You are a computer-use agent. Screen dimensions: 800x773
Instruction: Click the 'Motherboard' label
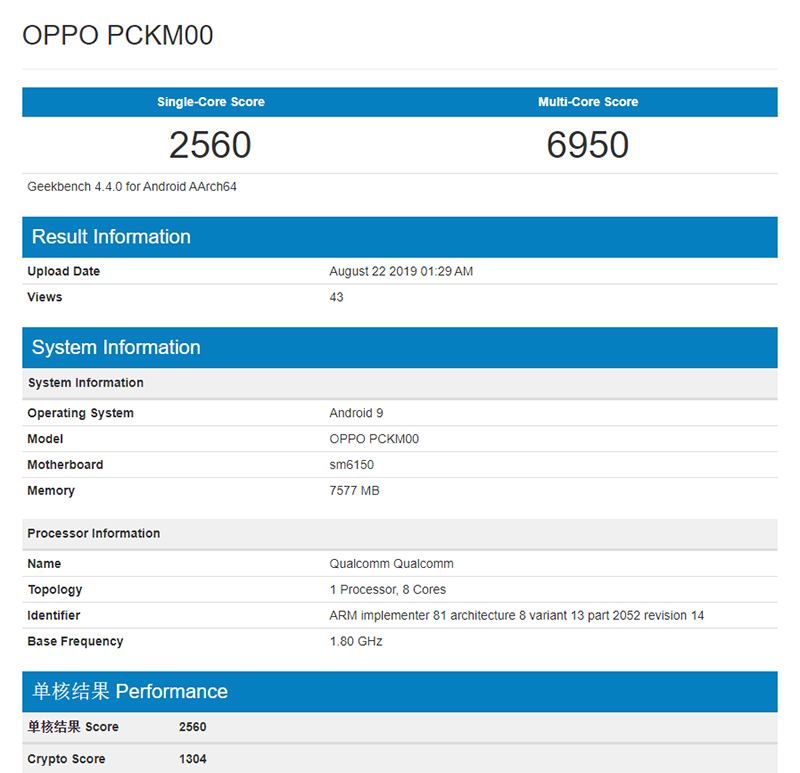pos(65,465)
